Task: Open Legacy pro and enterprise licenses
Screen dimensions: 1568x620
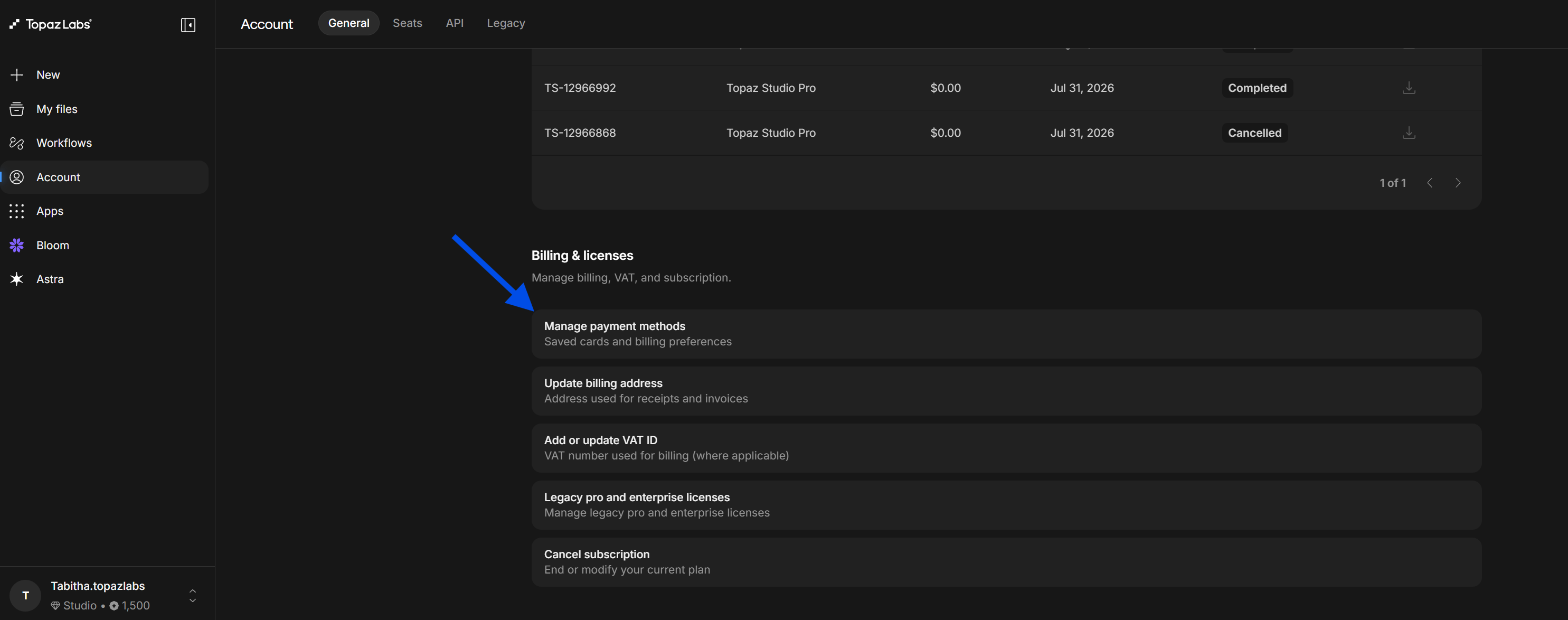Action: [x=1006, y=505]
